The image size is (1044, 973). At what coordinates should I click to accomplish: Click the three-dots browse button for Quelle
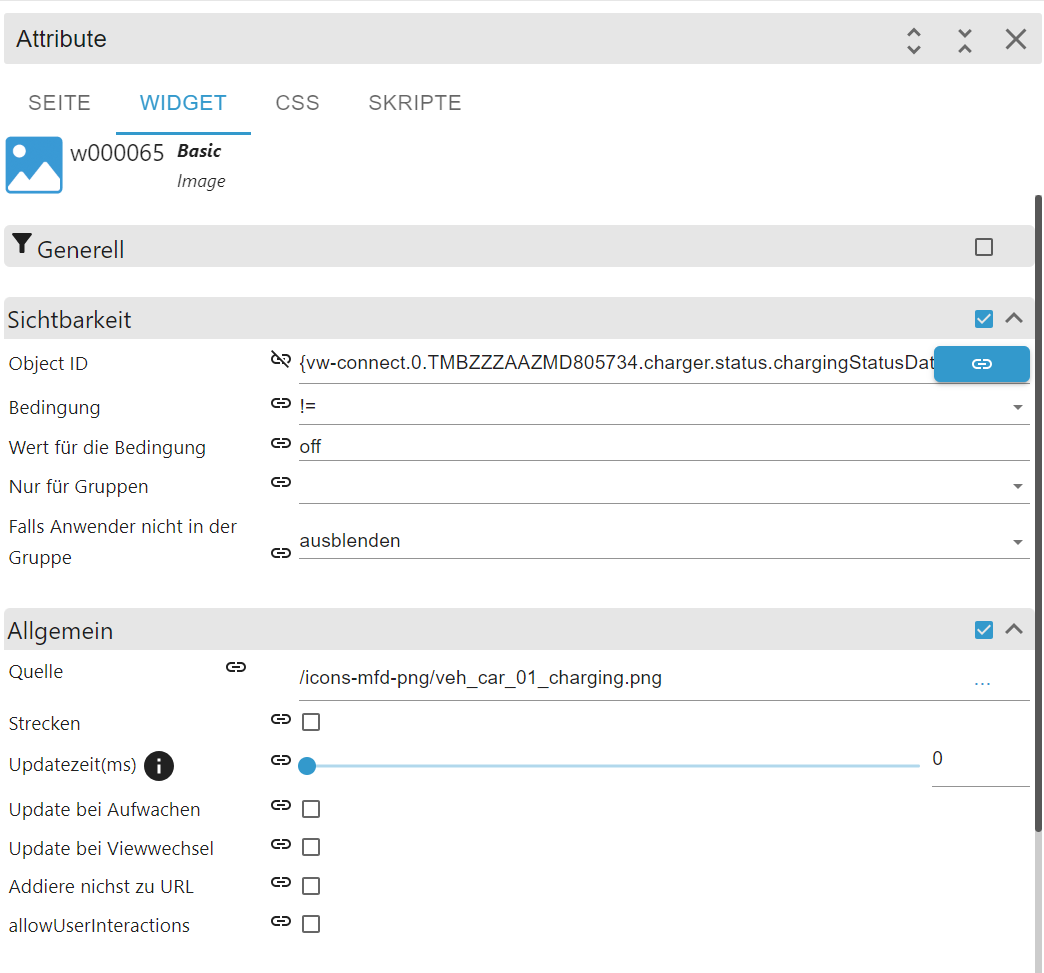[x=982, y=681]
